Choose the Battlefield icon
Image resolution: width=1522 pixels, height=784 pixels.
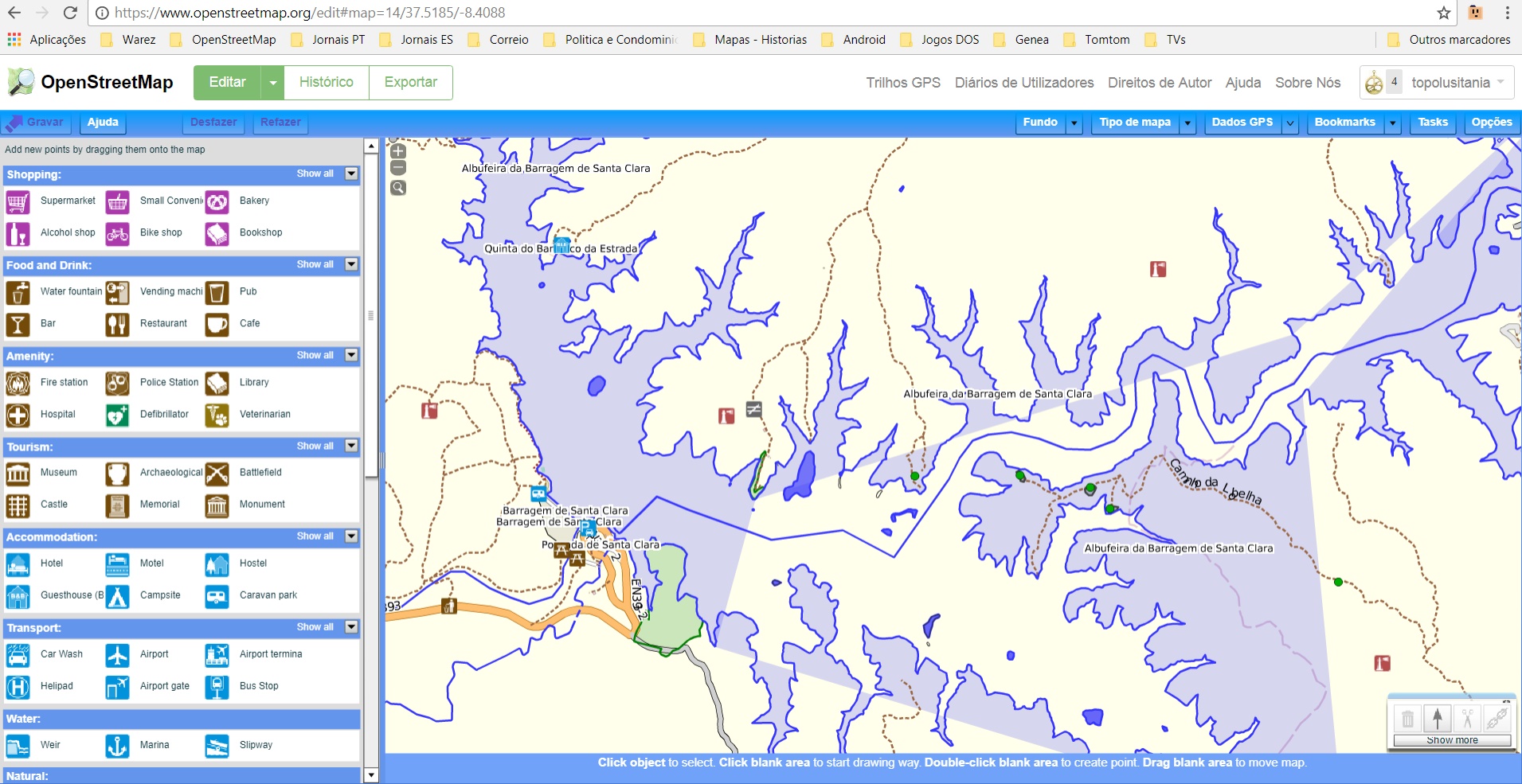[217, 474]
